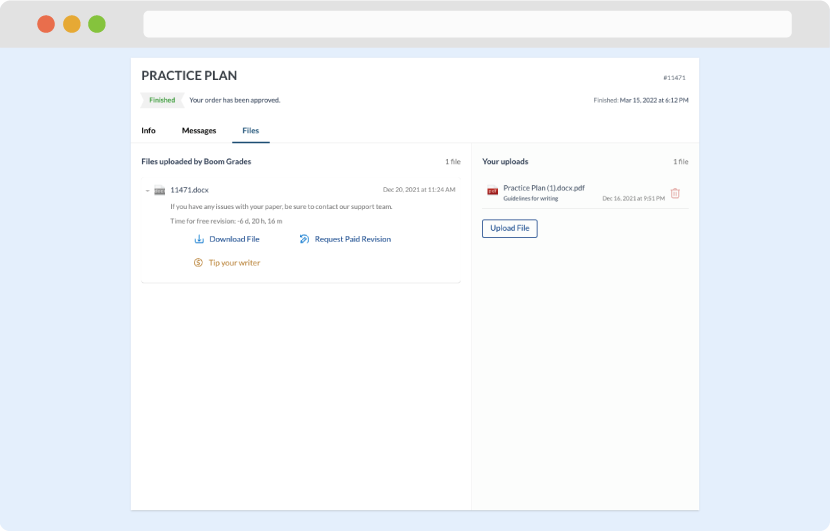This screenshot has height=531, width=830.
Task: Click the dollar coin tip icon
Action: [199, 263]
